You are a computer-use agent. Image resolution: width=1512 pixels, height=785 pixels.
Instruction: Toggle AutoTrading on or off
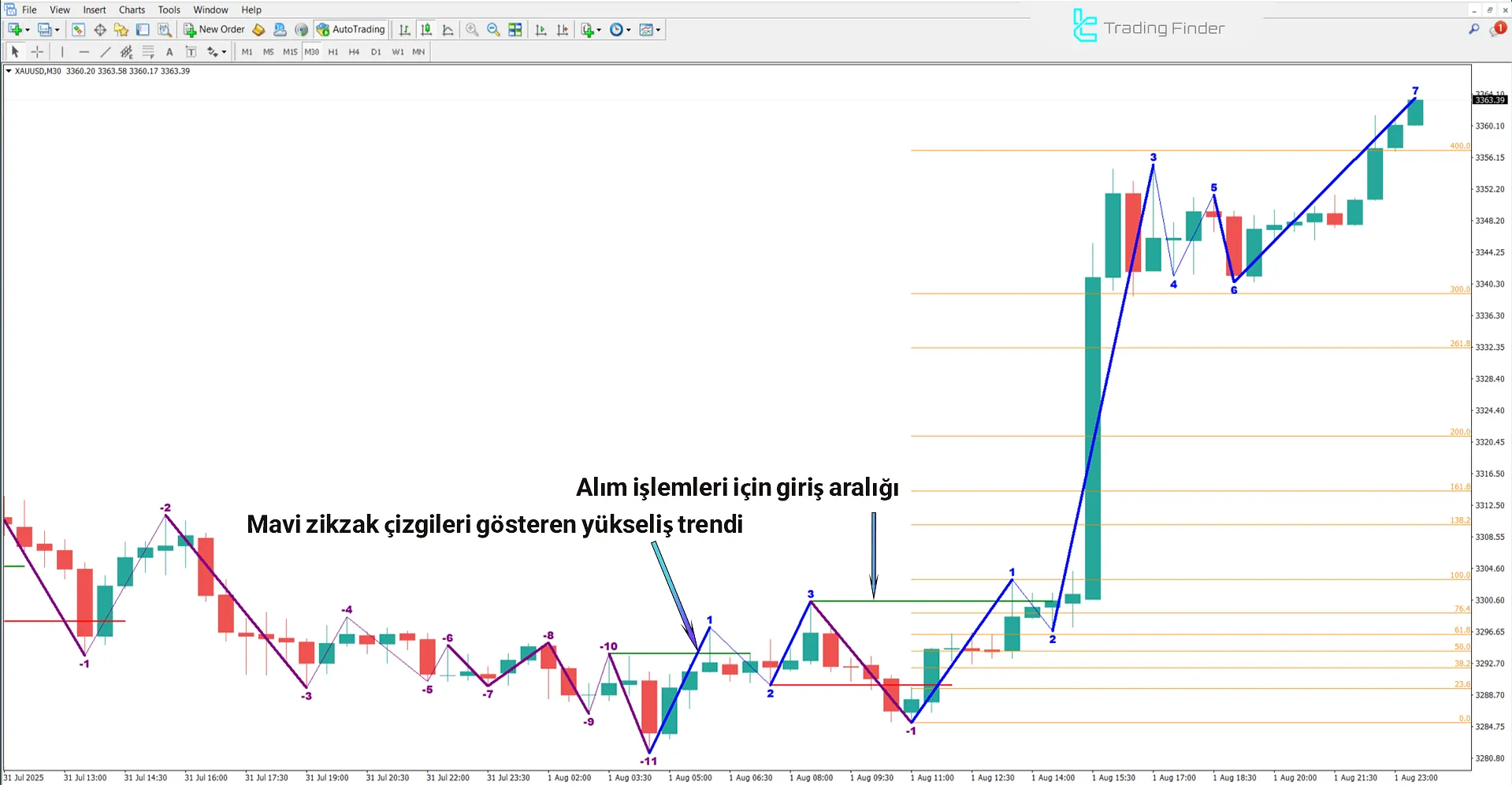351,29
